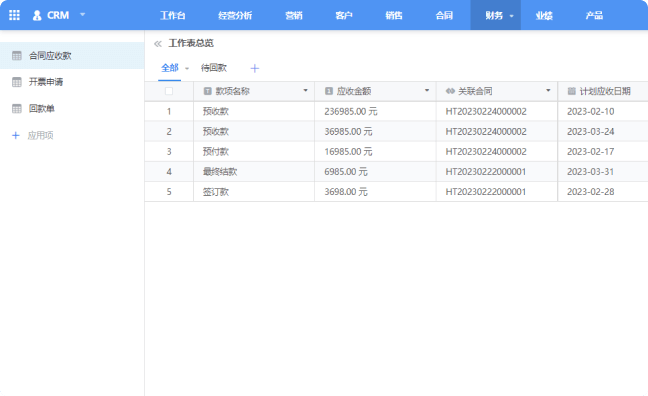Open the 经营分析 menu
The height and width of the screenshot is (396, 648).
235,15
